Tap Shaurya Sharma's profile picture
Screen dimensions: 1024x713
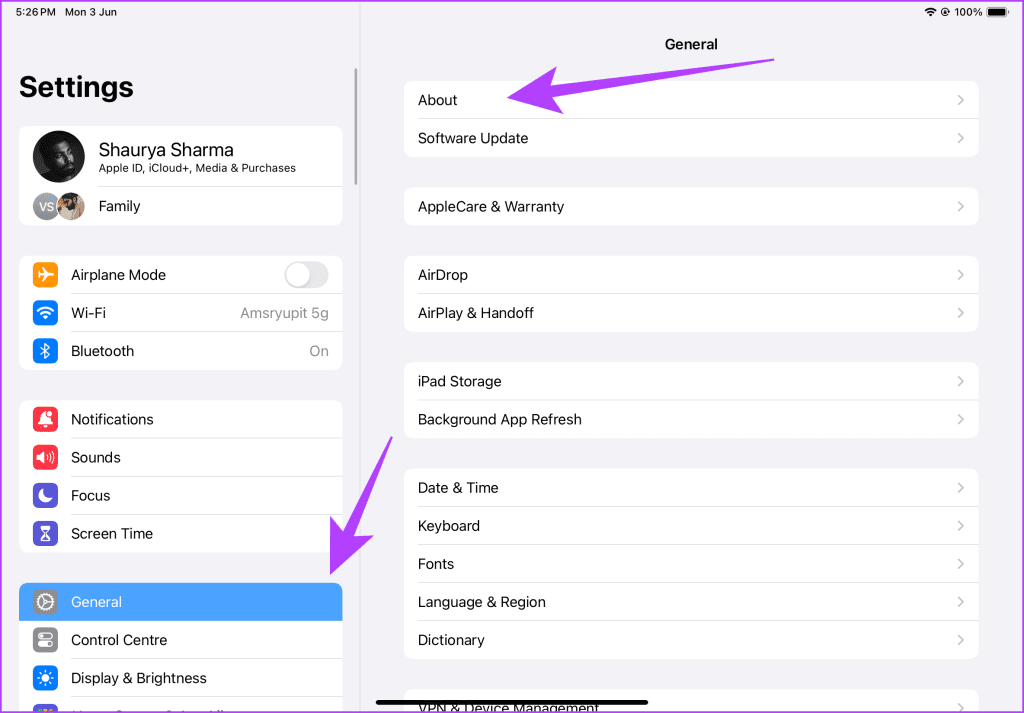(59, 157)
